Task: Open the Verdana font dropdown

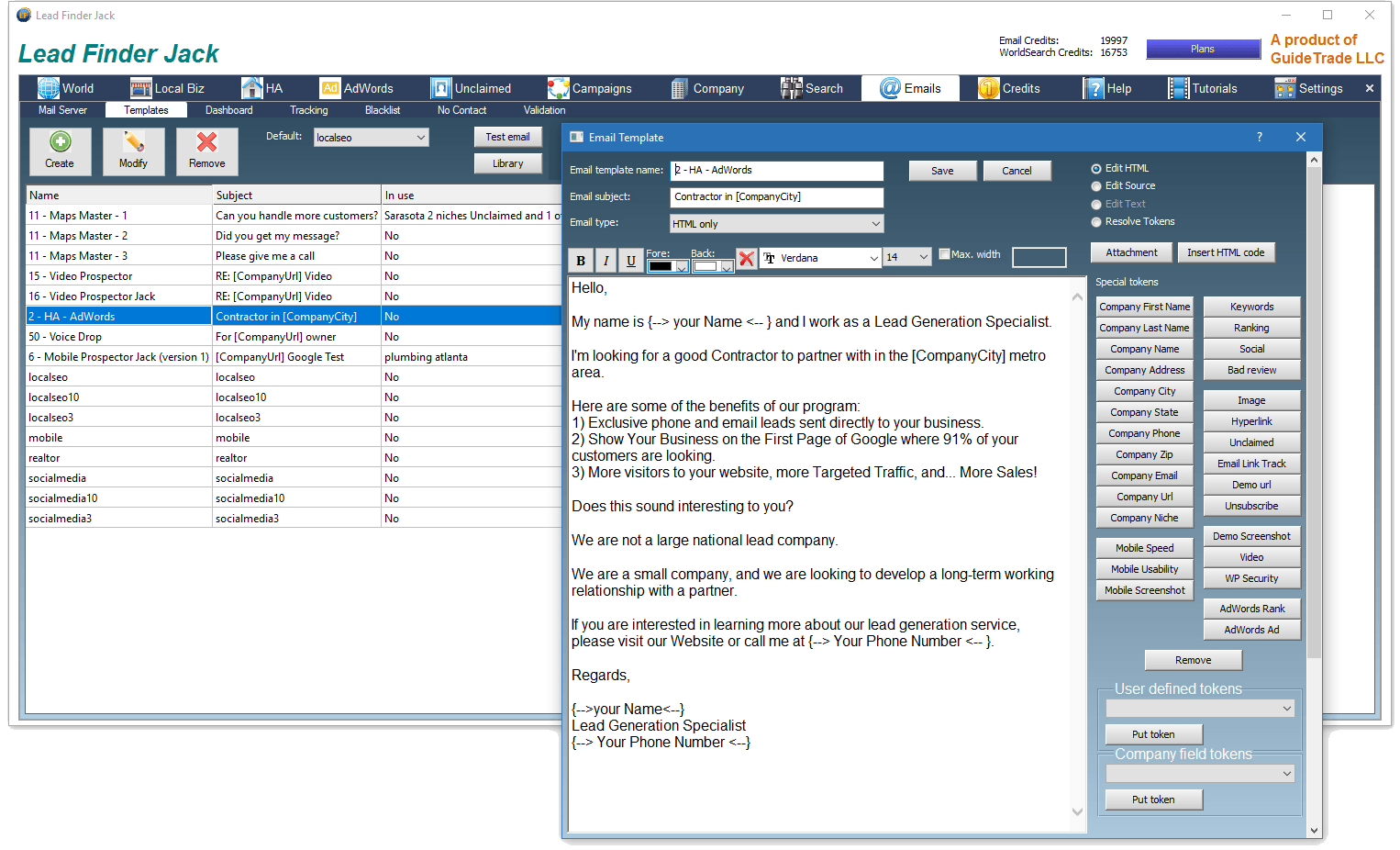Action: [821, 259]
